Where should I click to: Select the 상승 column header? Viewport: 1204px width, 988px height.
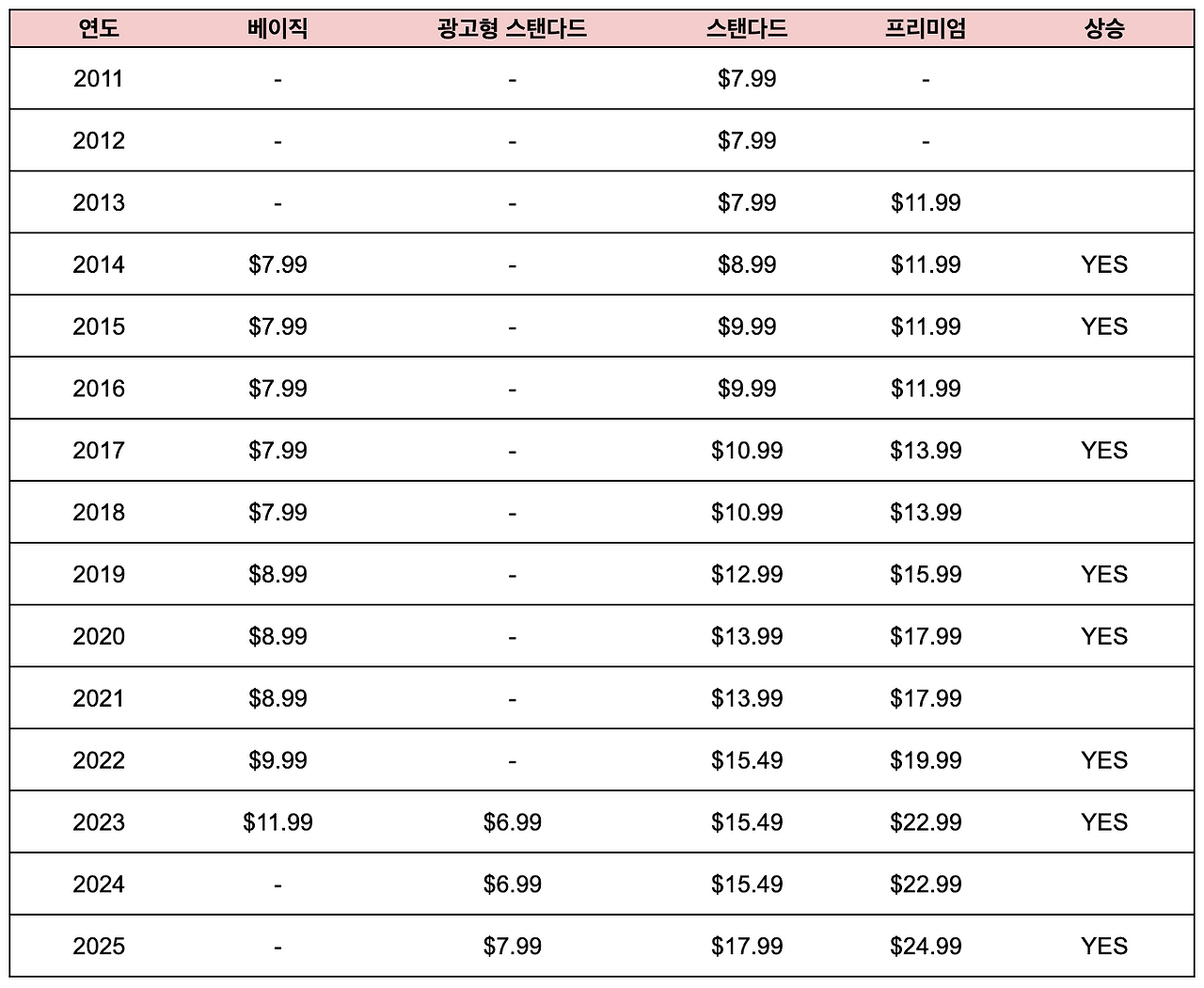pos(1104,28)
